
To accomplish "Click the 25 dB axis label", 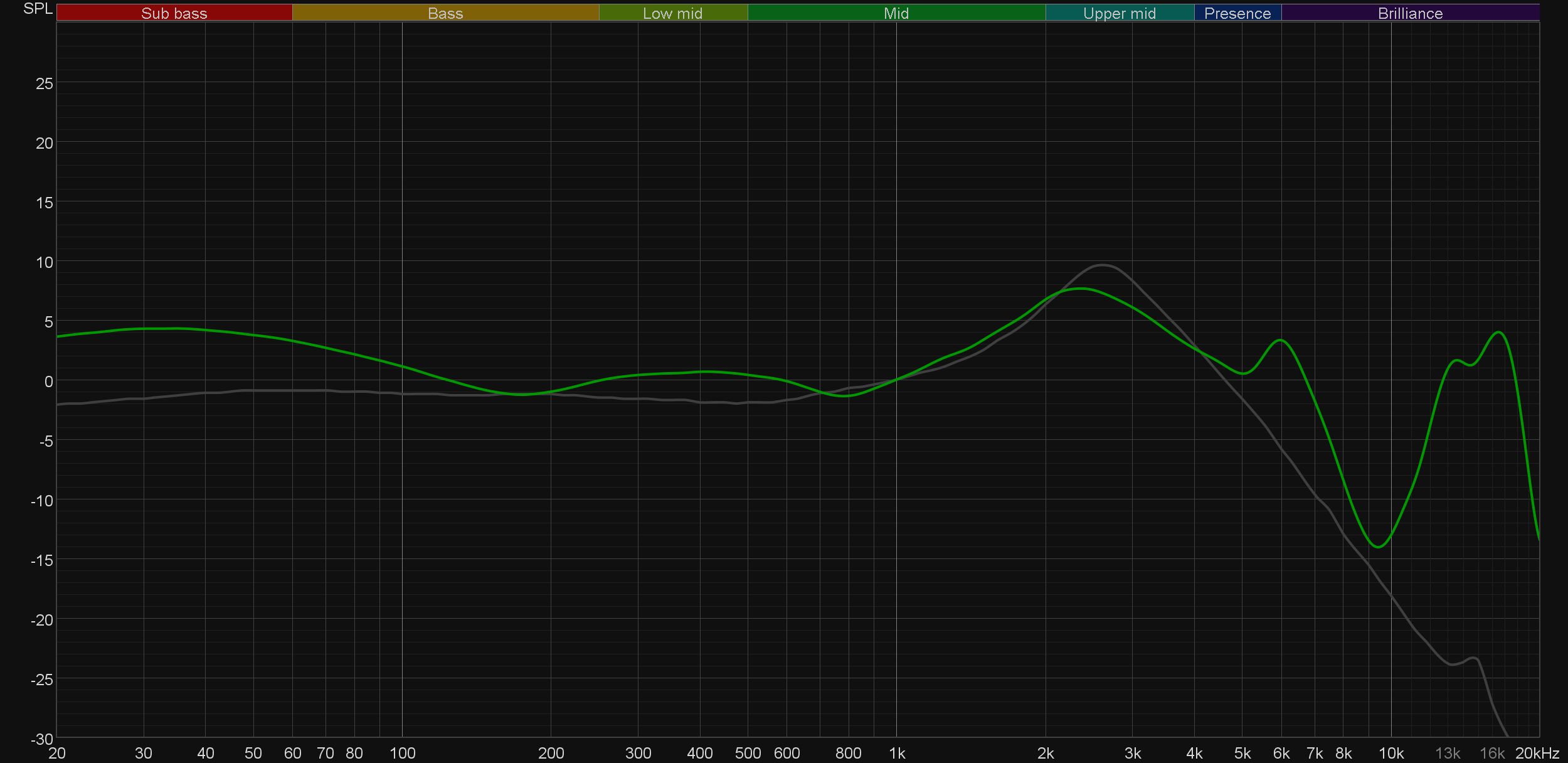I will point(44,83).
